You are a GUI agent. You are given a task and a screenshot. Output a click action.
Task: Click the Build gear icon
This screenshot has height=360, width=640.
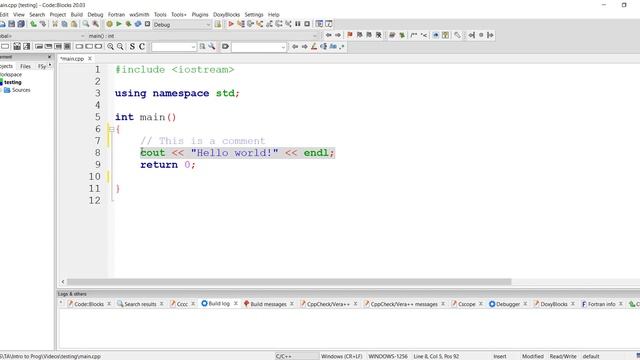109,24
